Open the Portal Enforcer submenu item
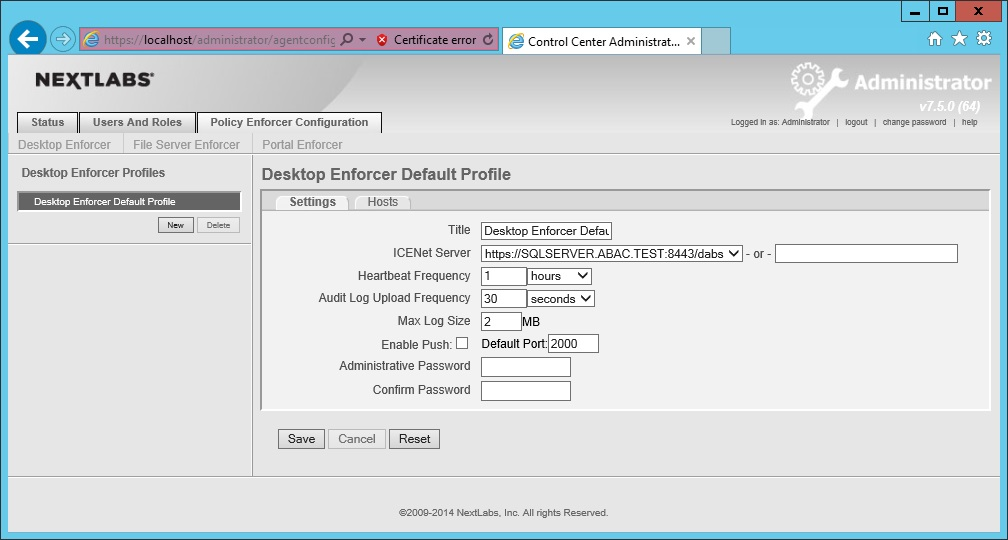Screen dimensions: 1008x540 [x=302, y=145]
